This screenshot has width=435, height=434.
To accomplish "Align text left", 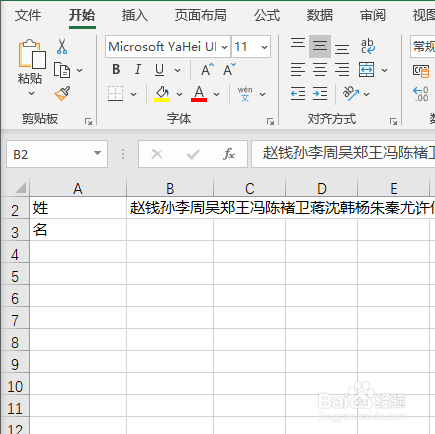I will pyautogui.click(x=298, y=70).
